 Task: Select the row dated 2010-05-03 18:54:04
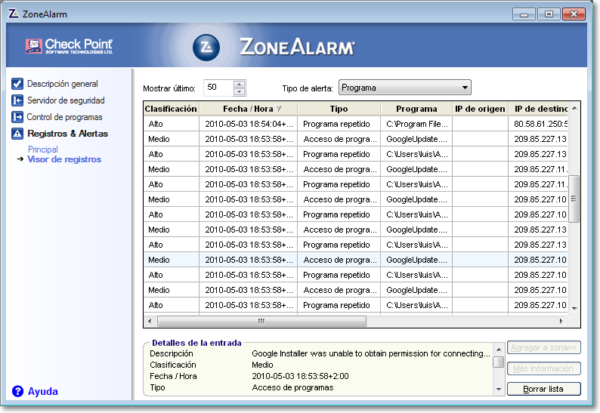pos(356,124)
